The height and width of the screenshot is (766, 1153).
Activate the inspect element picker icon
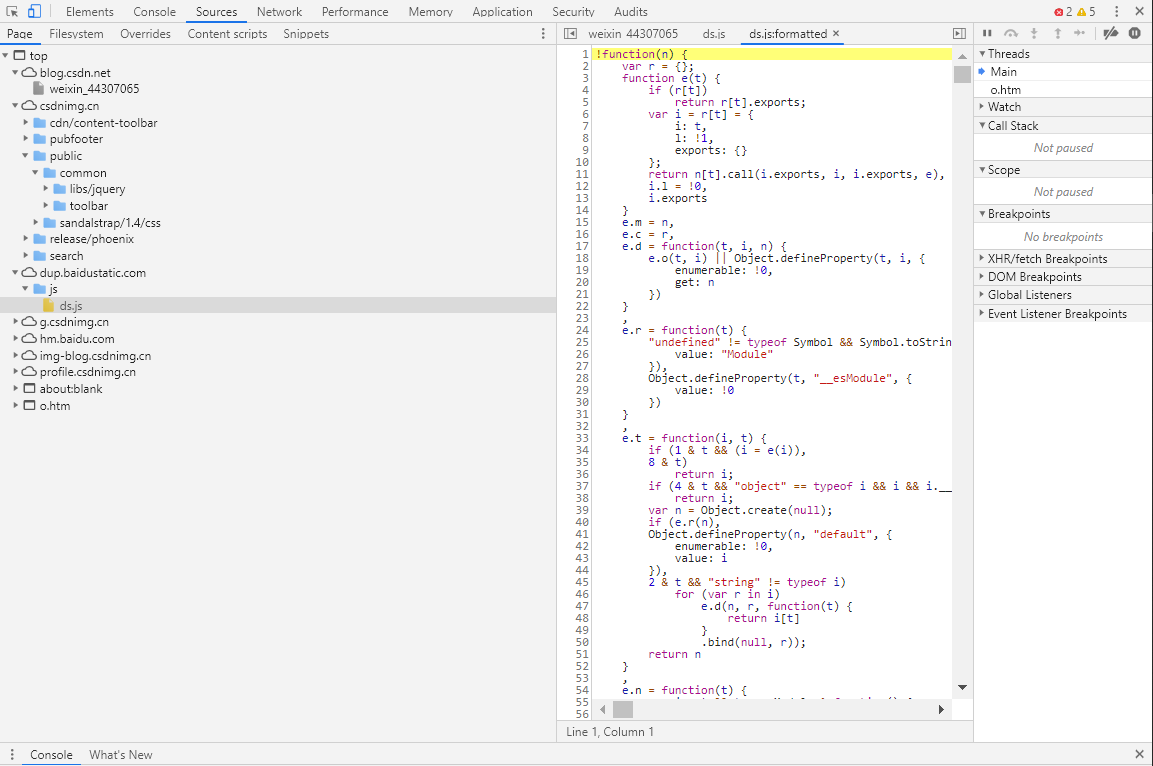(x=12, y=11)
